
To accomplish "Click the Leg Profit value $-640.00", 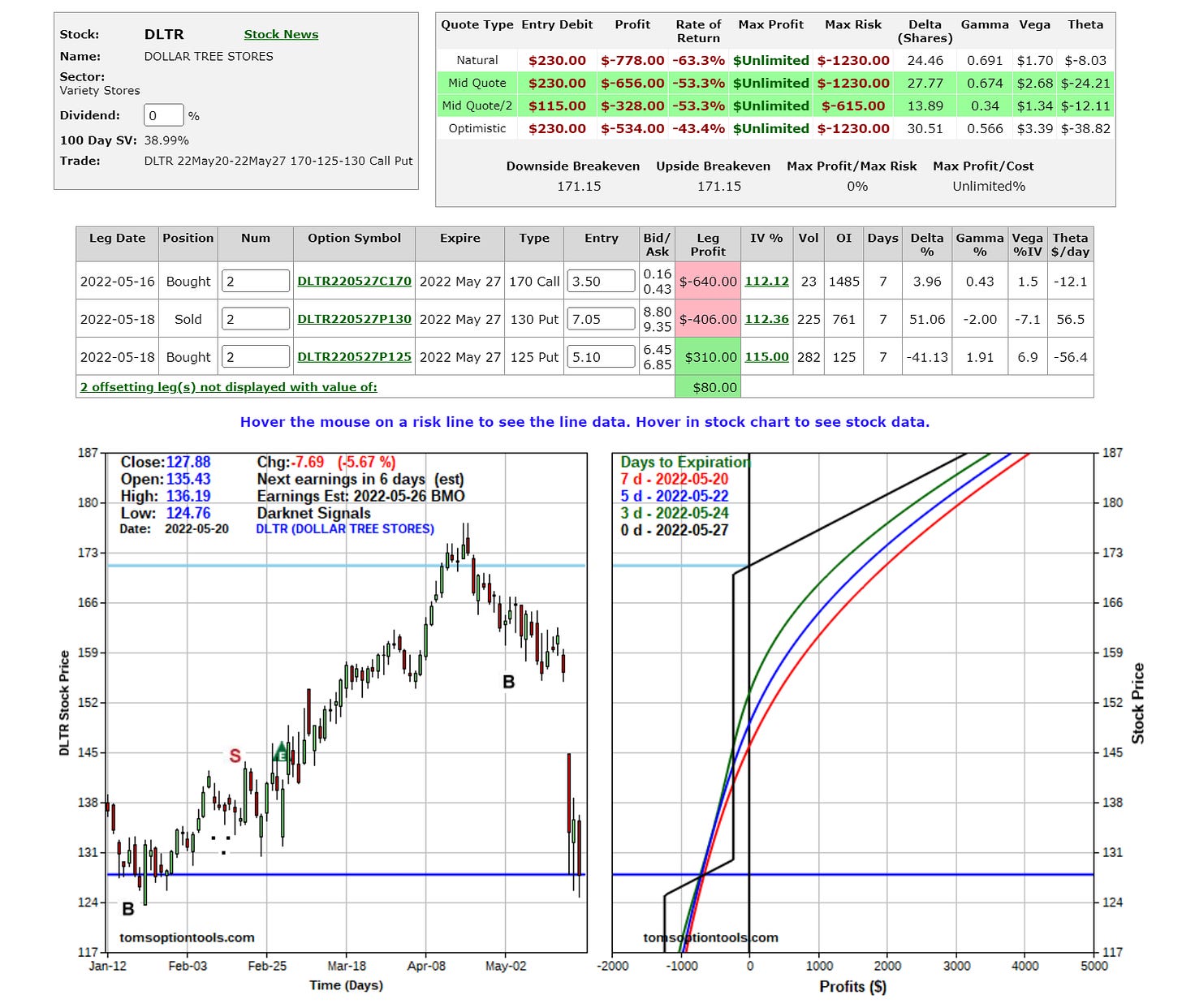I will coord(708,281).
